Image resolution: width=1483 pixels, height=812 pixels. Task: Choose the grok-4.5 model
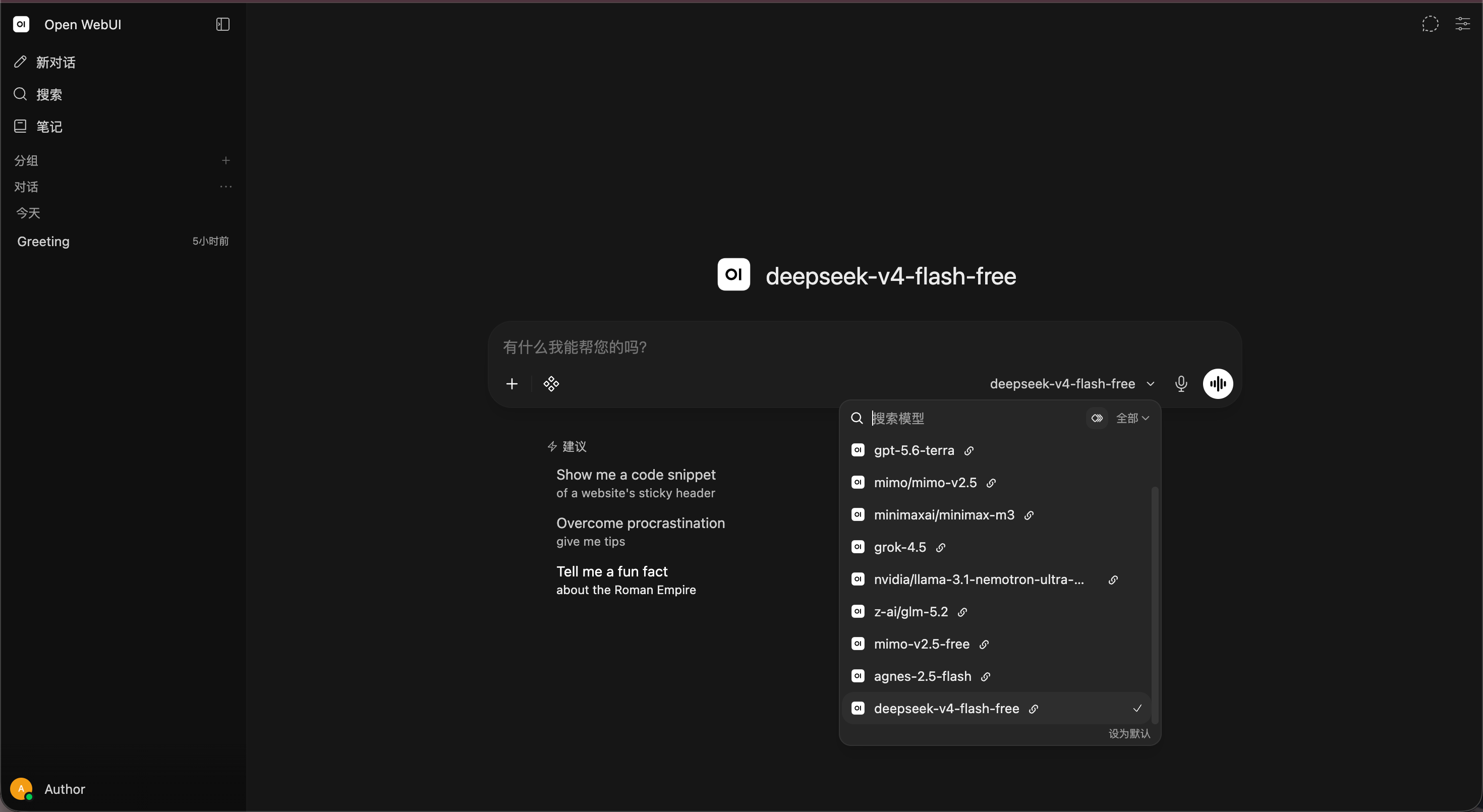click(x=996, y=547)
